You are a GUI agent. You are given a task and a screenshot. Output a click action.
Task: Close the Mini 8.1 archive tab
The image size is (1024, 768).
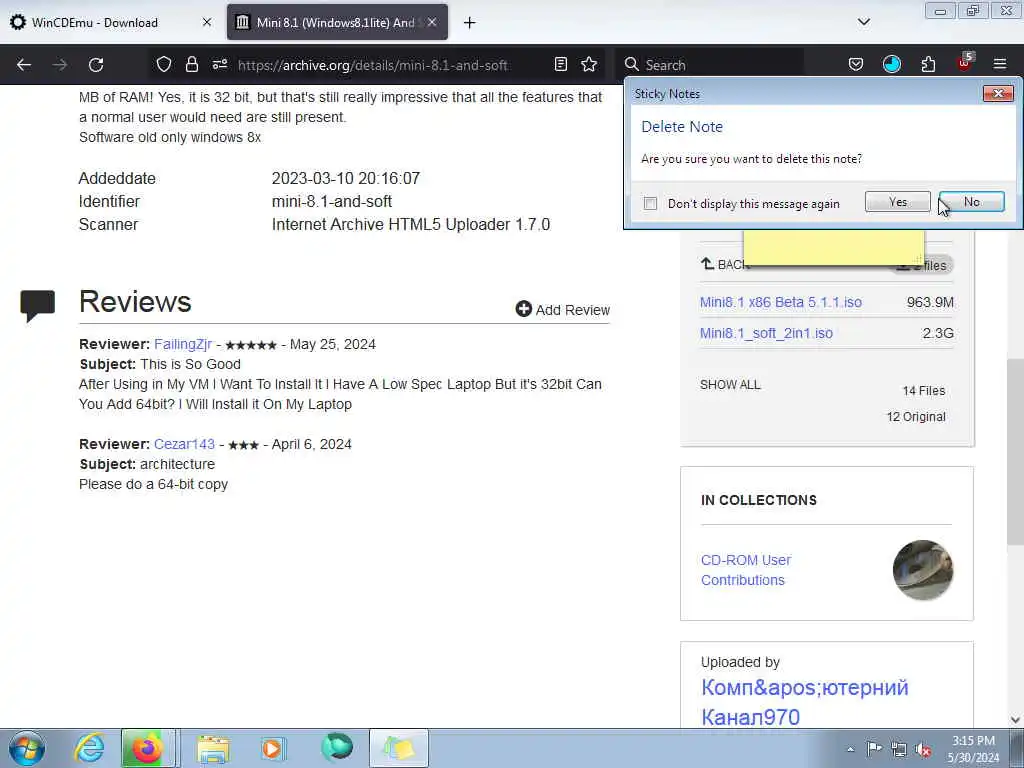tap(432, 22)
